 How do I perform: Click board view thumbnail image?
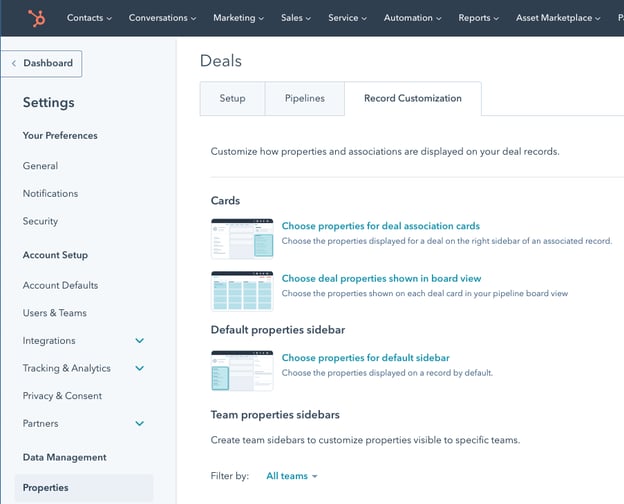241,290
